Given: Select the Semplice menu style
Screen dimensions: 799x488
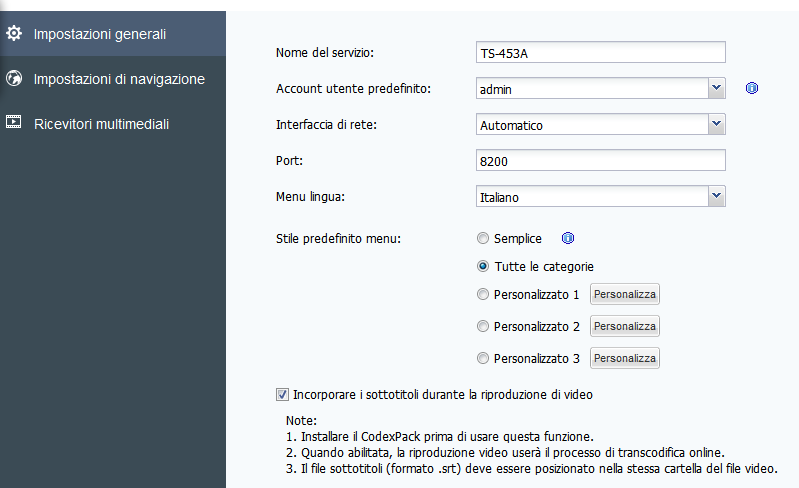Looking at the screenshot, I should [x=484, y=239].
